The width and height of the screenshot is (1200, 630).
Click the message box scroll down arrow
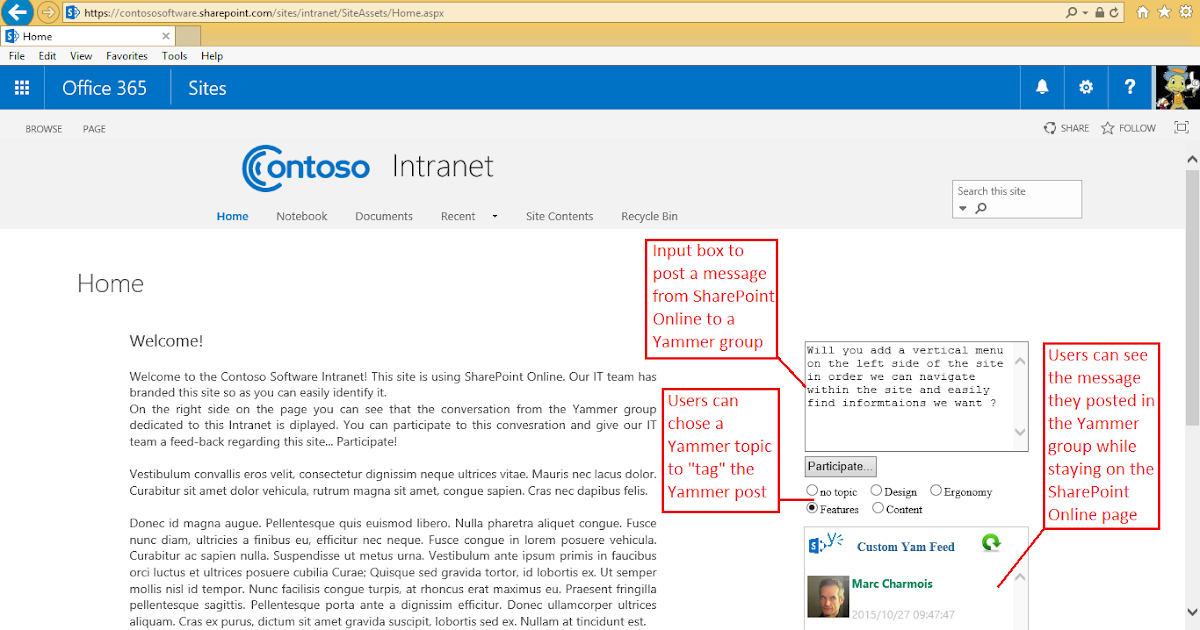pyautogui.click(x=1020, y=432)
